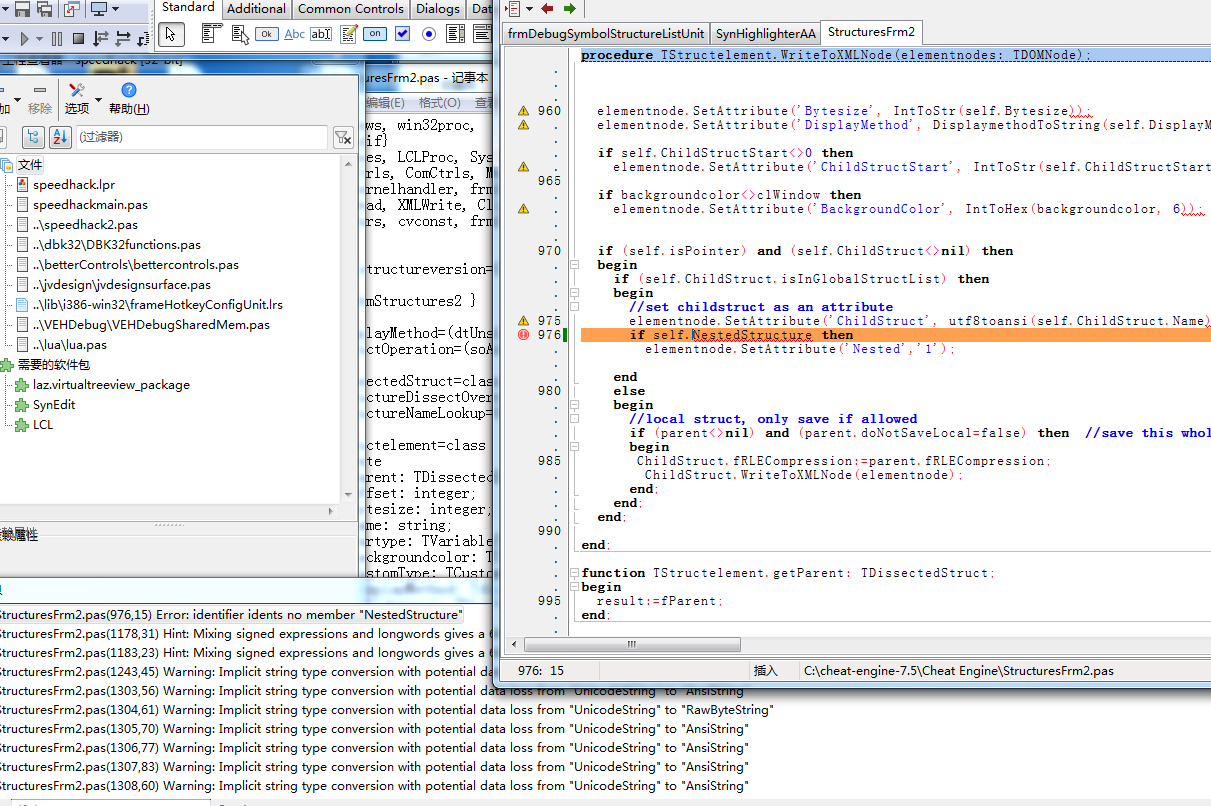Viewport: 1211px width, 806px height.
Task: Collapse code fold at line 971 begin
Action: [574, 265]
